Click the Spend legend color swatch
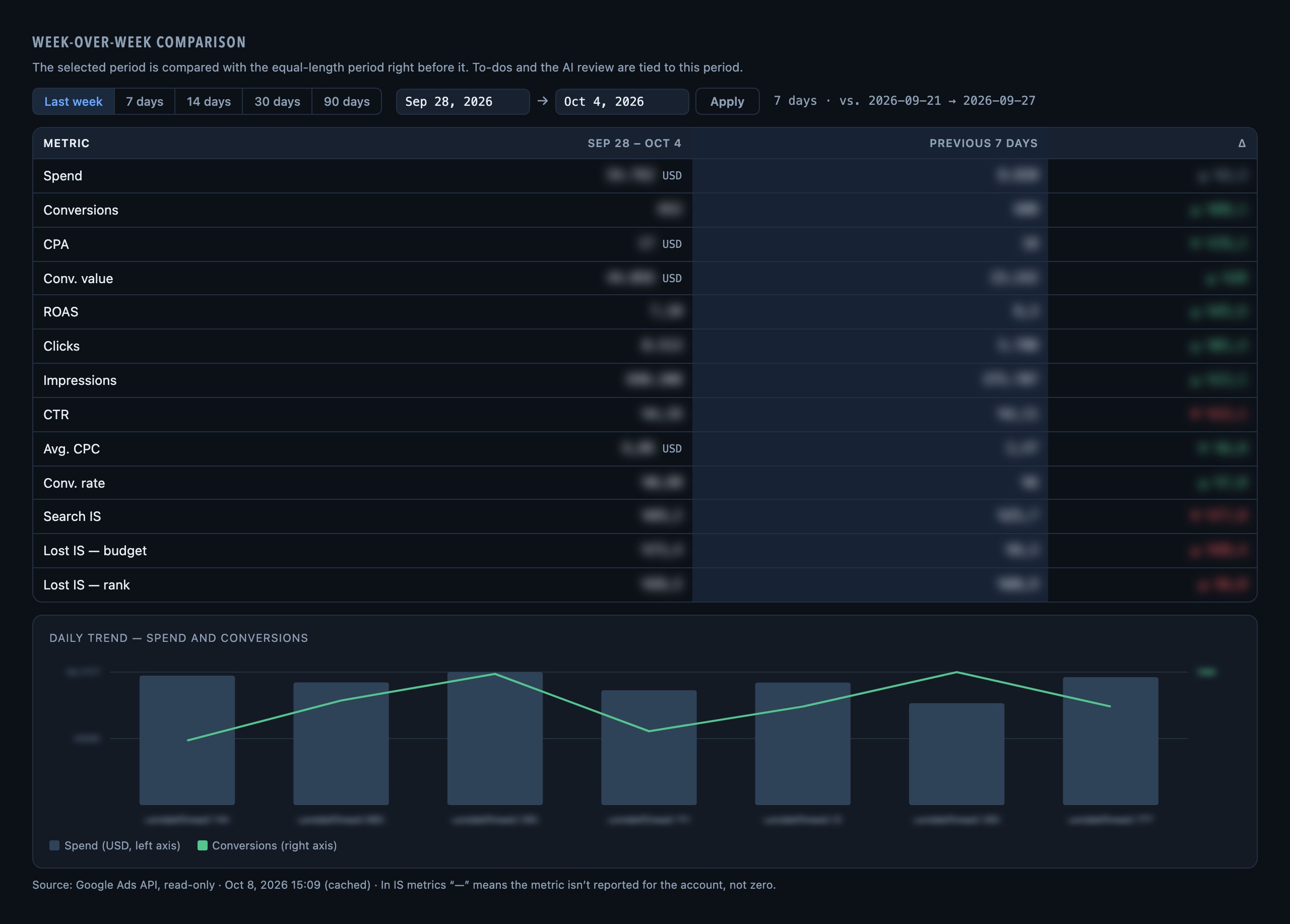This screenshot has width=1290, height=924. tap(54, 845)
